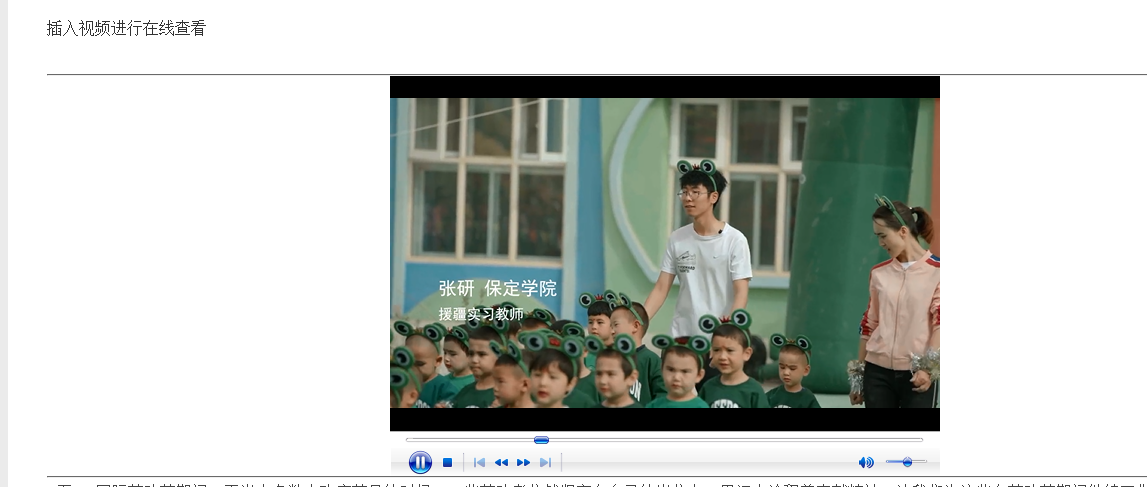Pause the video with the round pause button

tap(420, 462)
